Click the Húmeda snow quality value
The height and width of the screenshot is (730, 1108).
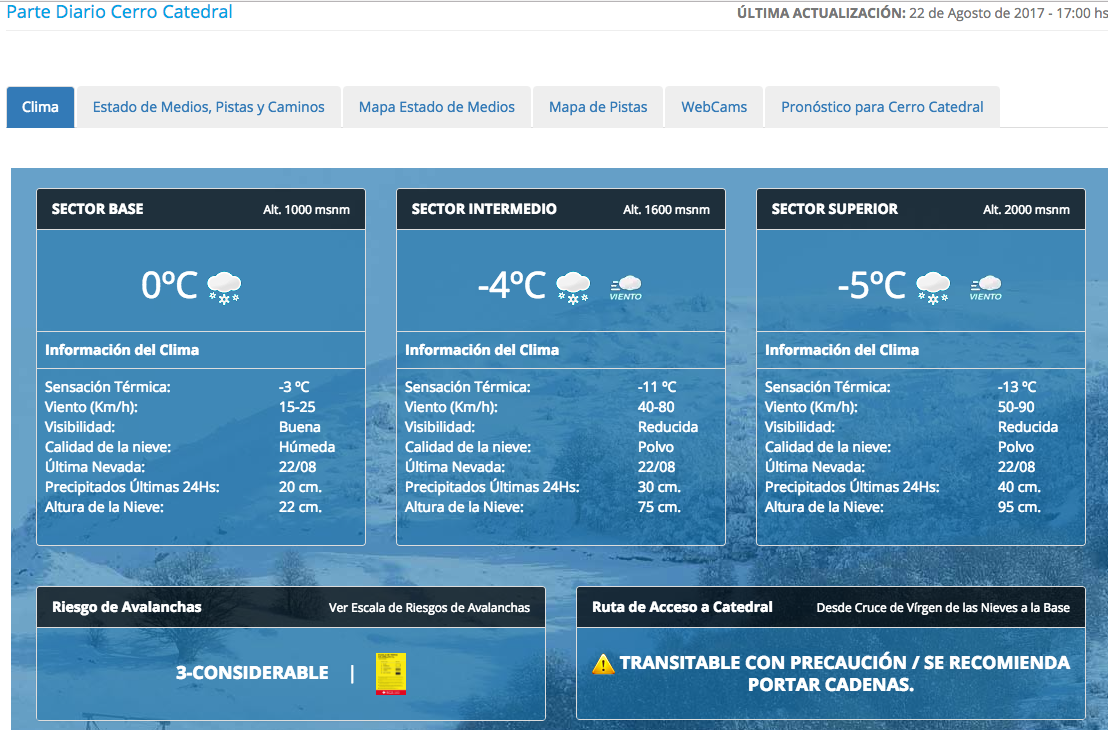[307, 447]
